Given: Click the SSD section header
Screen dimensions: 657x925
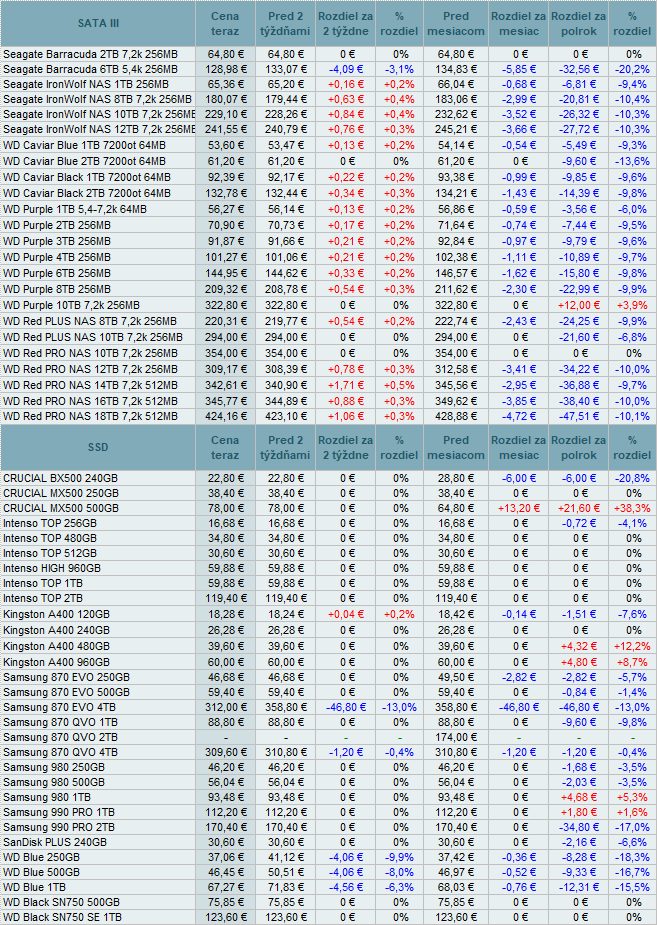Looking at the screenshot, I should pos(98,447).
